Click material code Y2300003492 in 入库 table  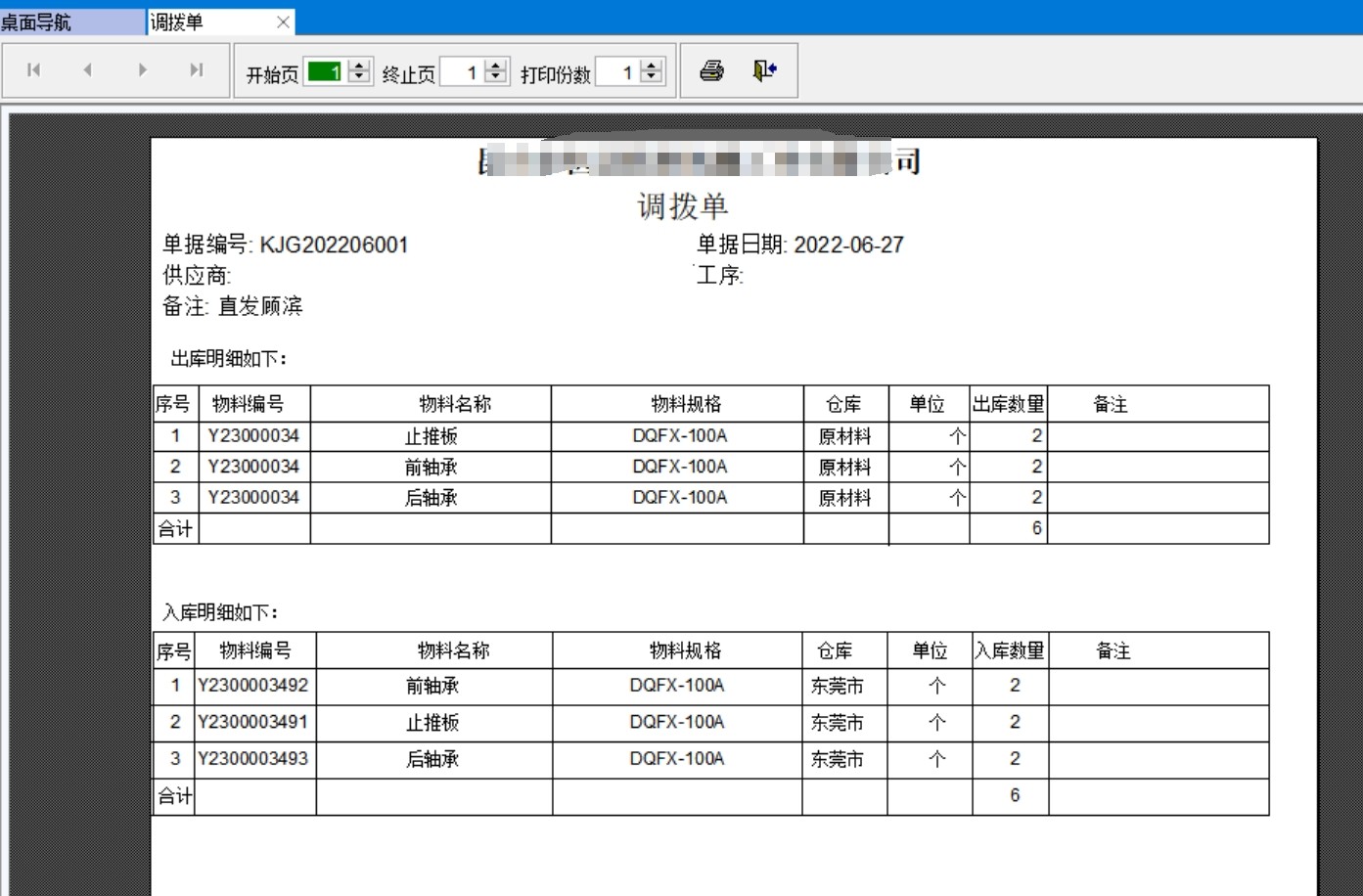click(x=253, y=686)
